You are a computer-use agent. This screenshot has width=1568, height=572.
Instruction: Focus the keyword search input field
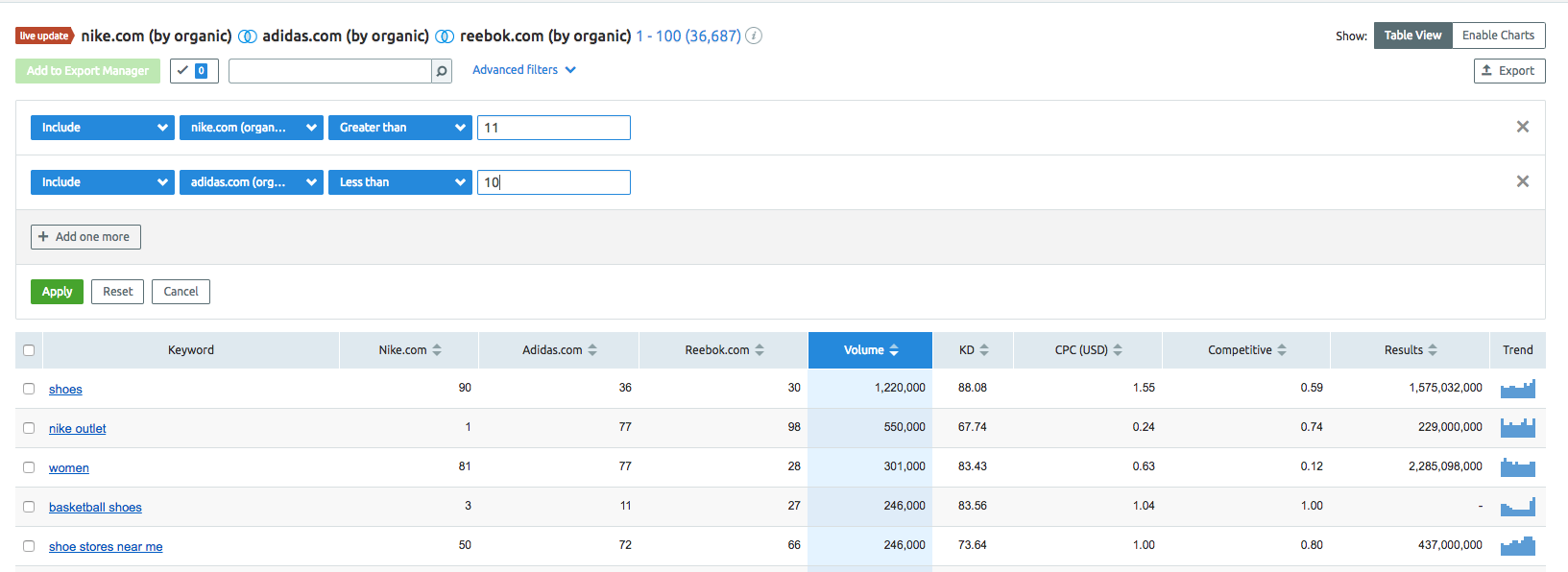click(330, 71)
